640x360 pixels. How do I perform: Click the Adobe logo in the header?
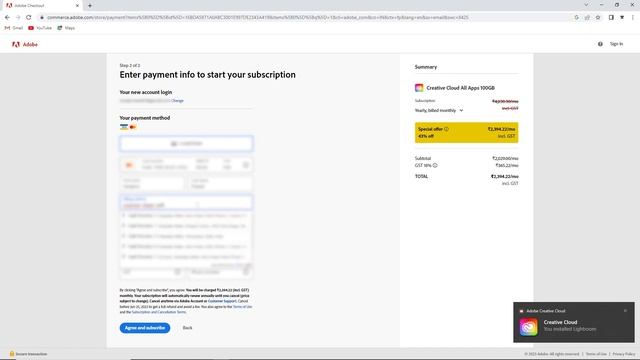(x=24, y=44)
